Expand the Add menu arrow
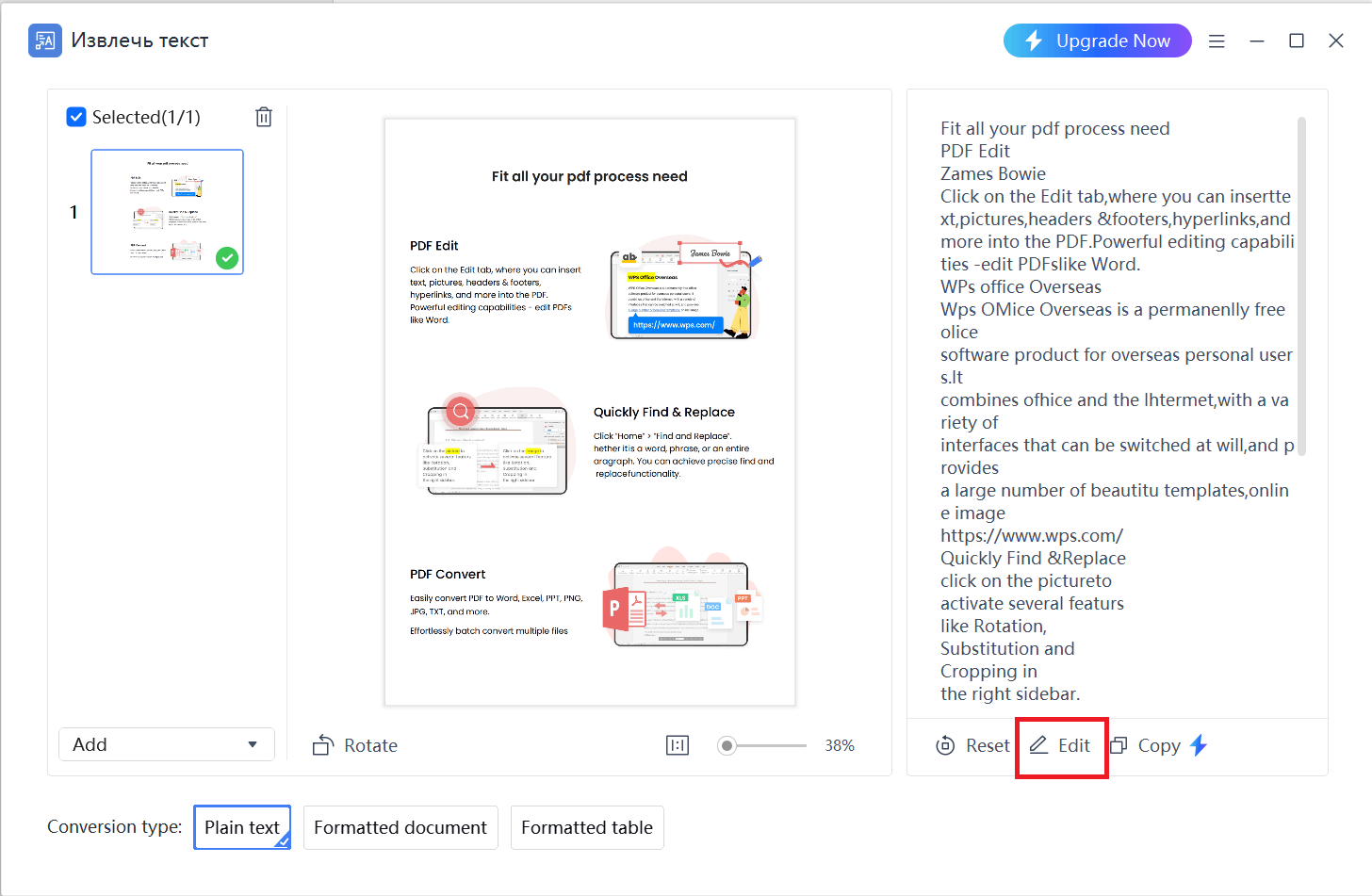Screen dimensions: 1372x896 253,744
